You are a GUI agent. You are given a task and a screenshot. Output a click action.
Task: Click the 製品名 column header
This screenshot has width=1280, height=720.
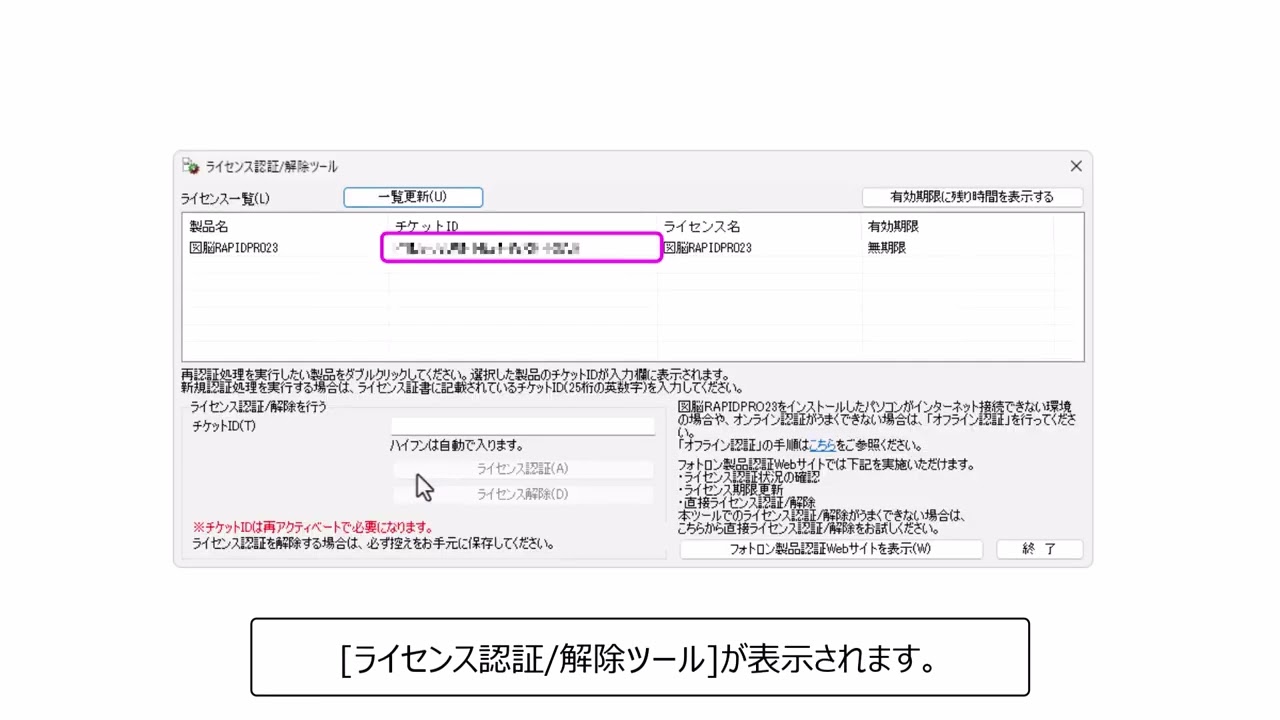click(x=211, y=226)
